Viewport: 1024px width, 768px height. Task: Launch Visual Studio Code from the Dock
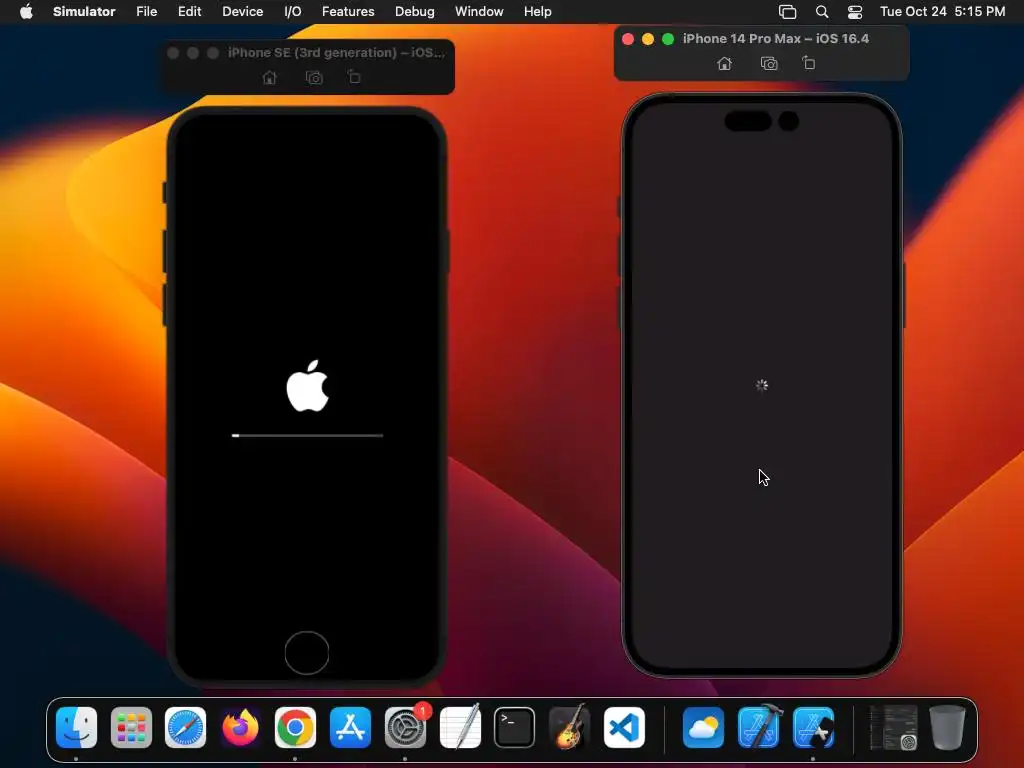pos(624,727)
